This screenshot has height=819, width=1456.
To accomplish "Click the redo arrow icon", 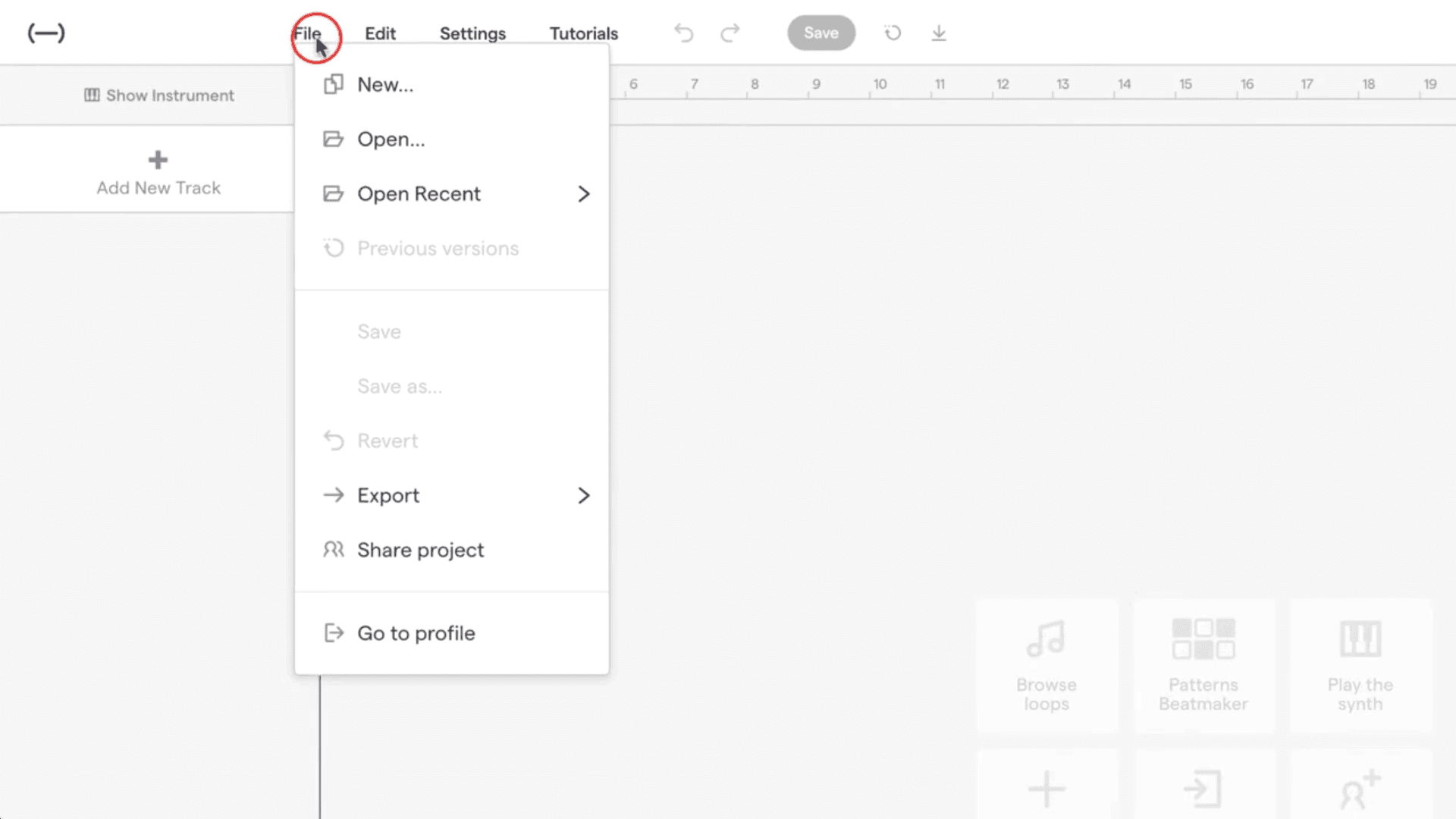I will pos(730,33).
